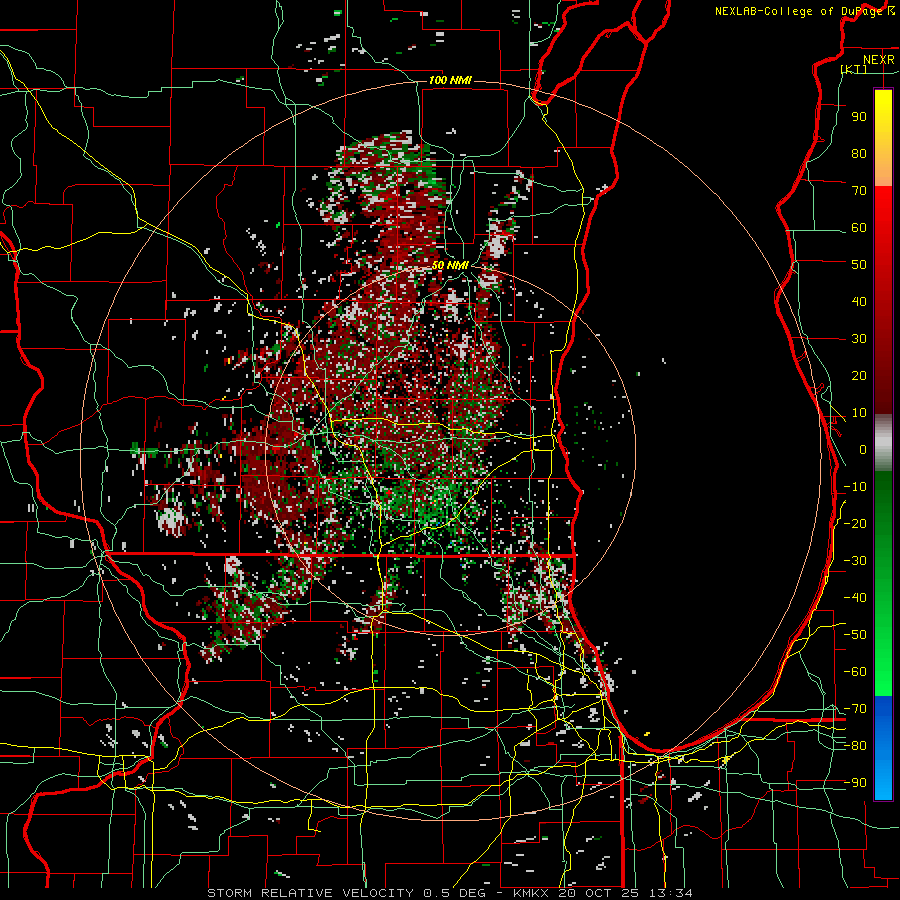Click the -20 value on velocity scale
The image size is (900, 900).
click(855, 523)
